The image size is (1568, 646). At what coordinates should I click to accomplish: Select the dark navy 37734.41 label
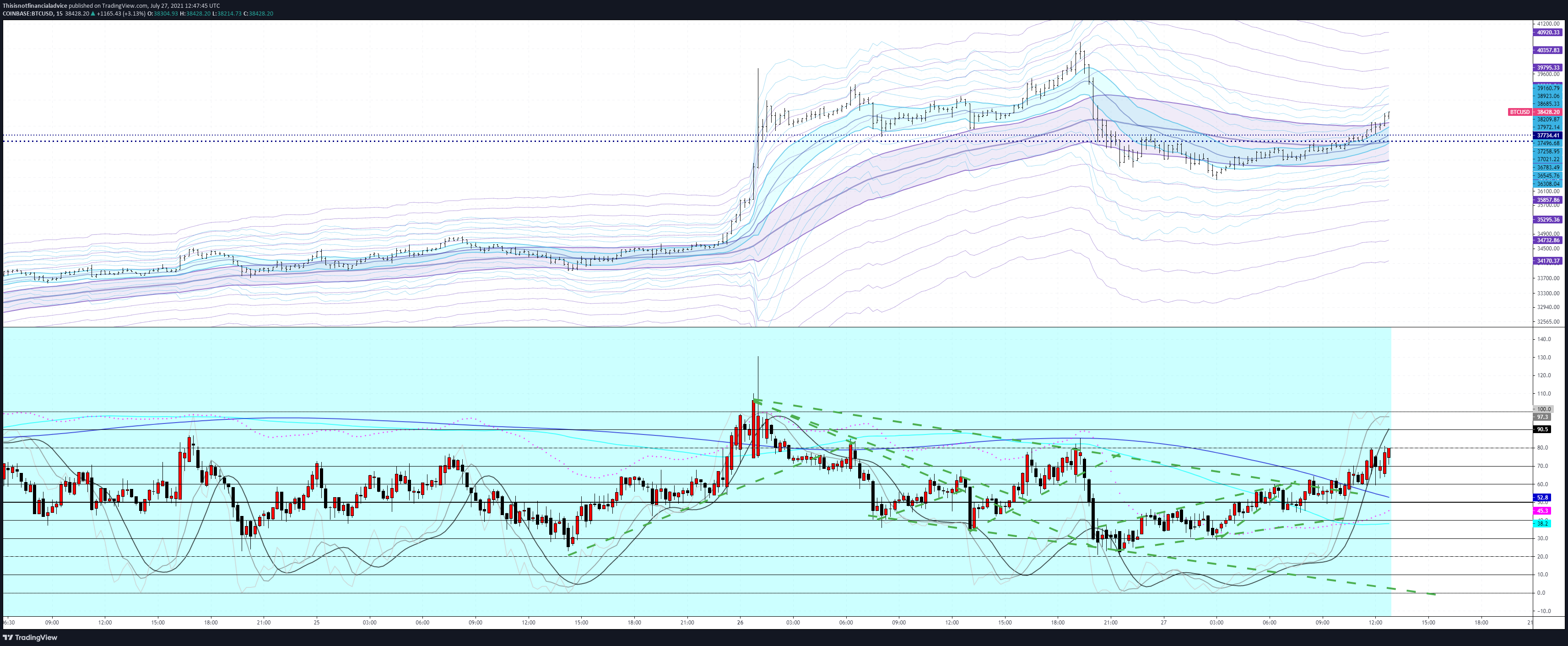click(1548, 135)
